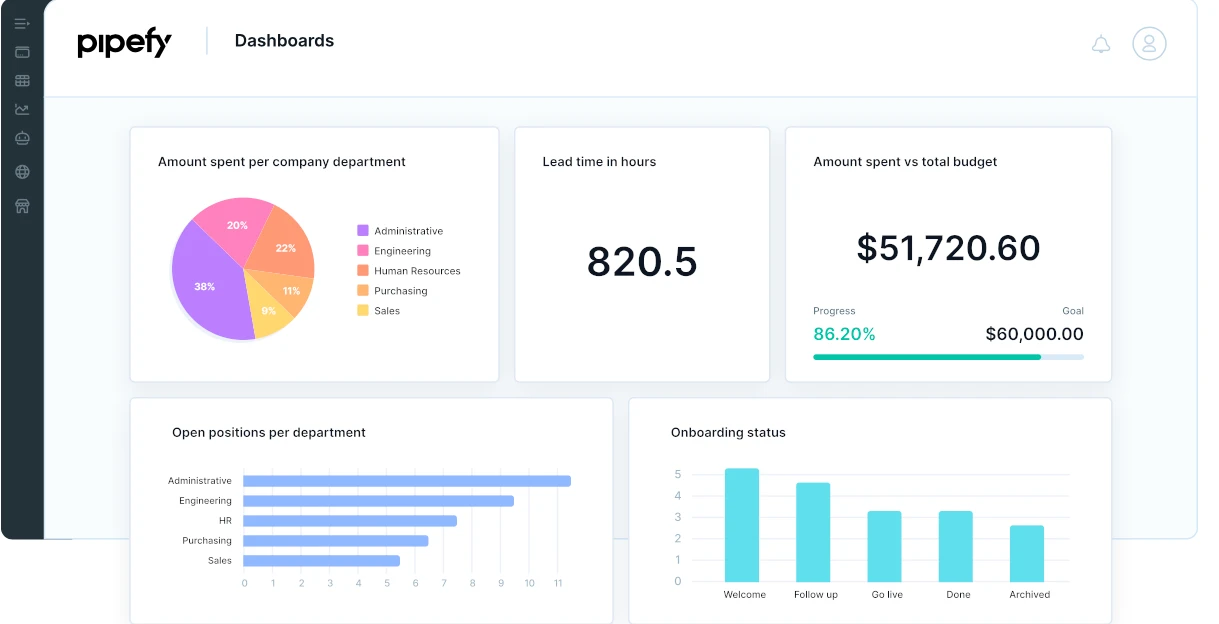Open the robot automation icon
1219x624 pixels.
(22, 139)
